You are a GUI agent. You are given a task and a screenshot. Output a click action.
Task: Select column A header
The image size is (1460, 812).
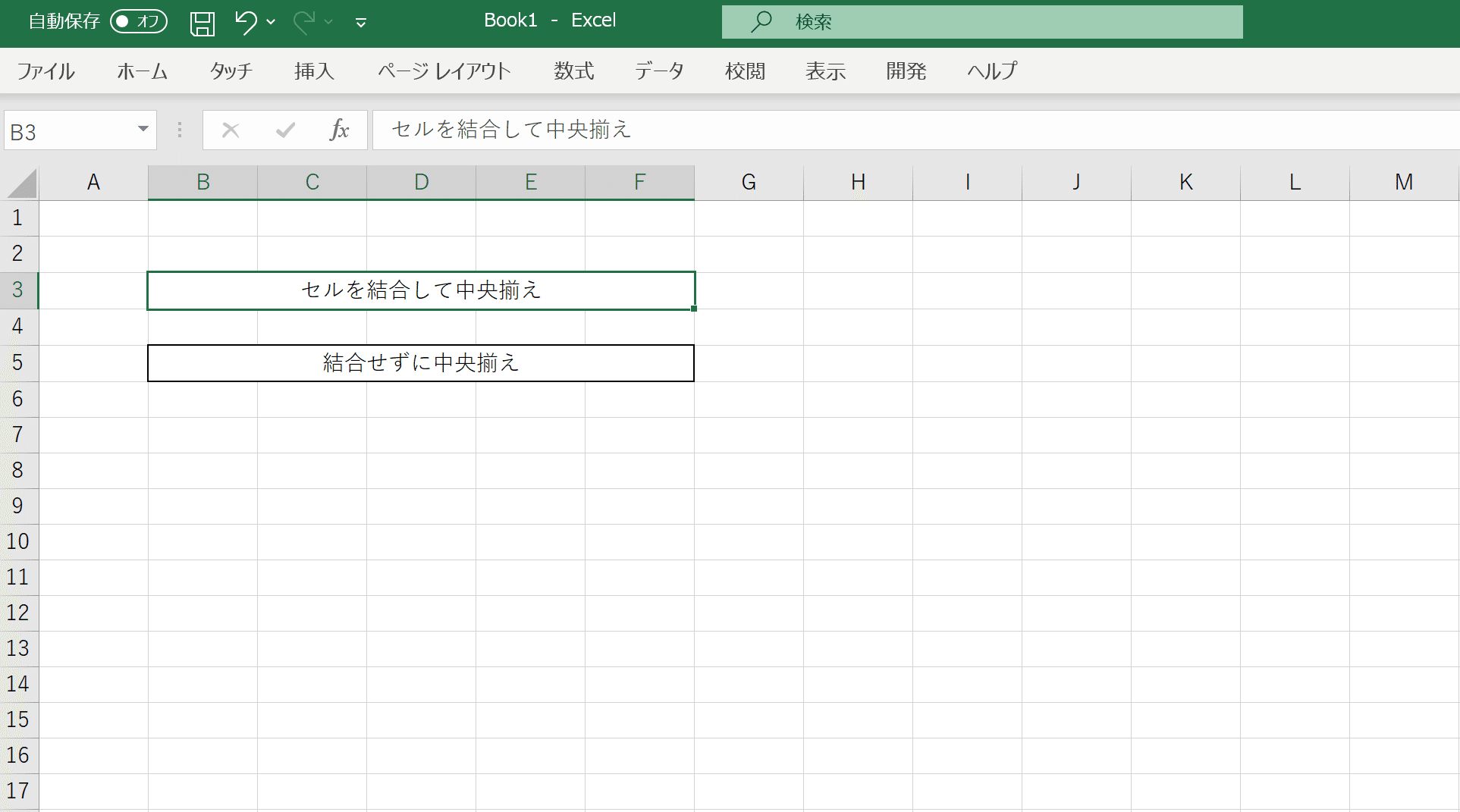(93, 183)
